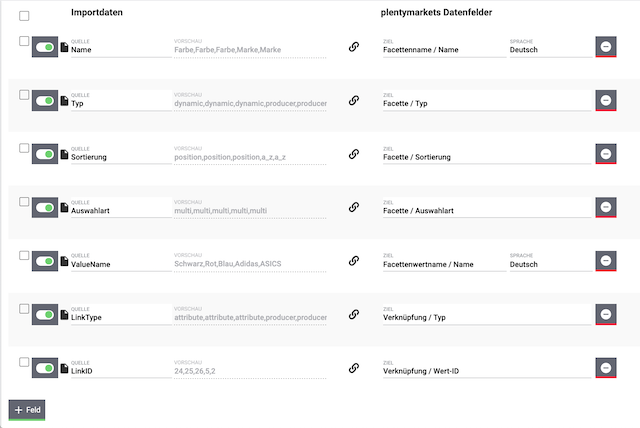Tick the checkbox for the Typ row
The image size is (640, 428).
[24, 94]
